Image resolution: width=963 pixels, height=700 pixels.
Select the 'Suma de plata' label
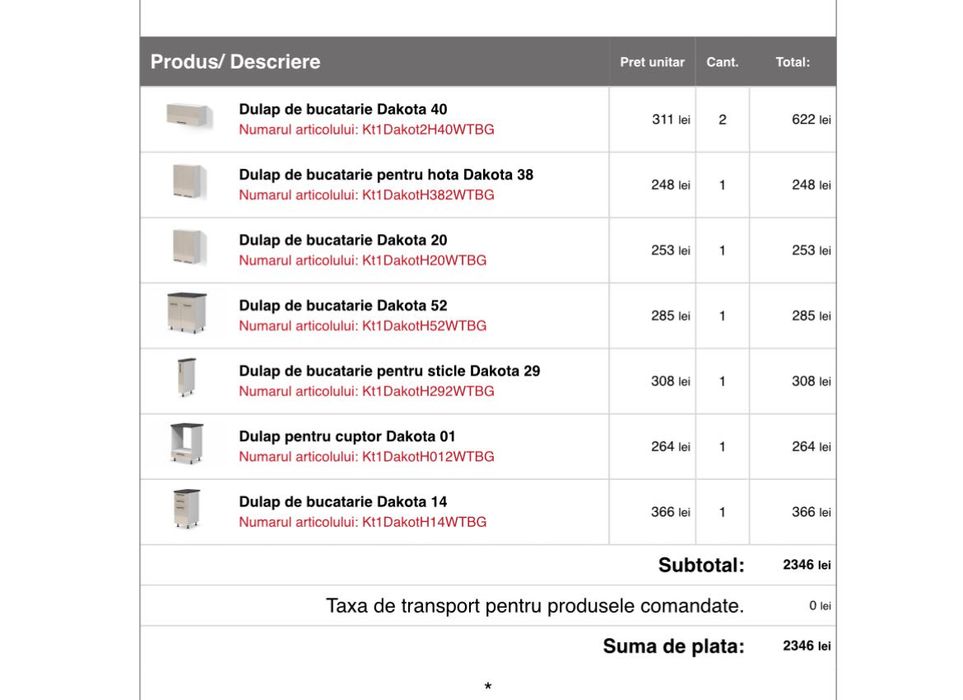tap(673, 647)
